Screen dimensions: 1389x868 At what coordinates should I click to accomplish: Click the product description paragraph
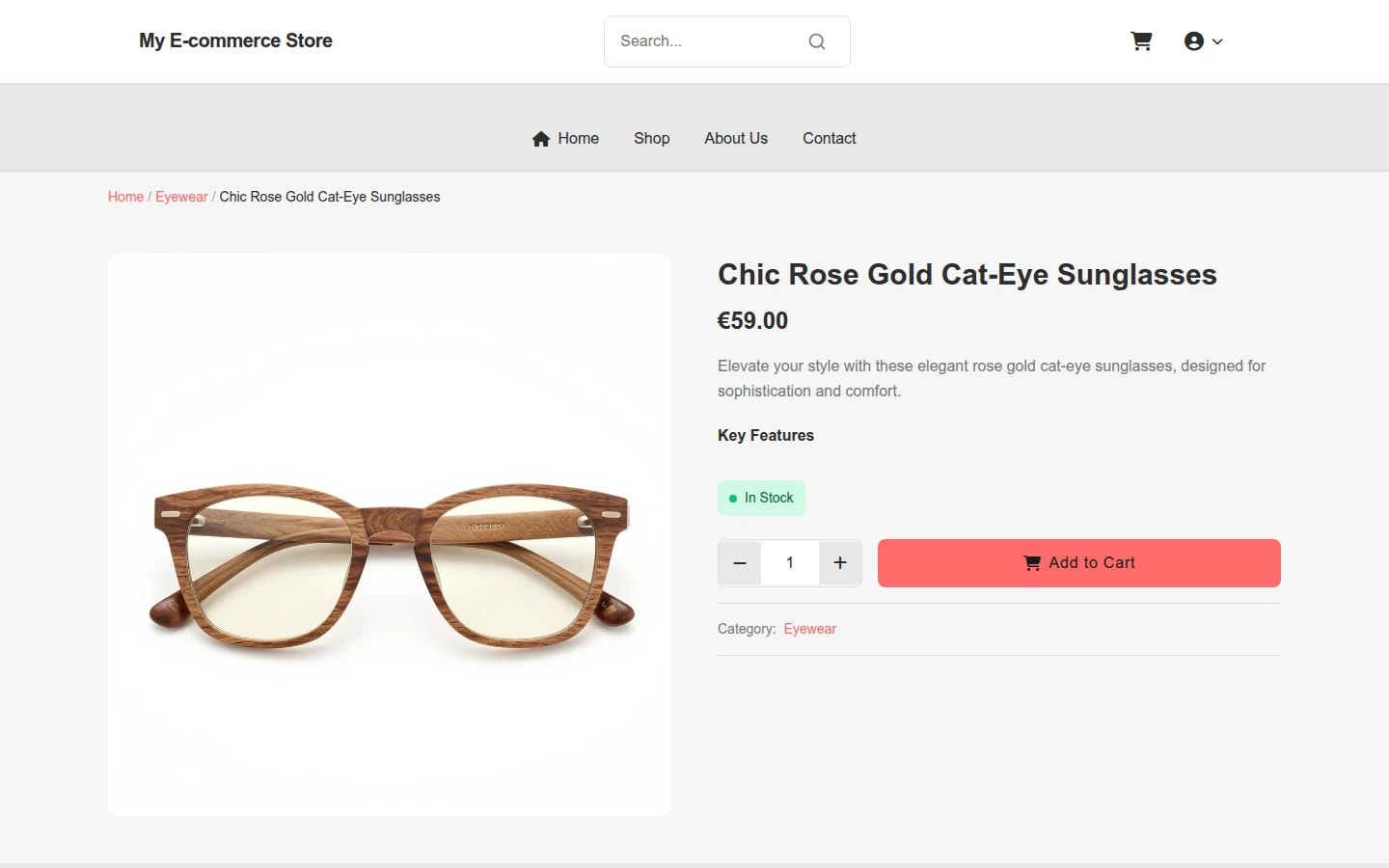point(992,378)
